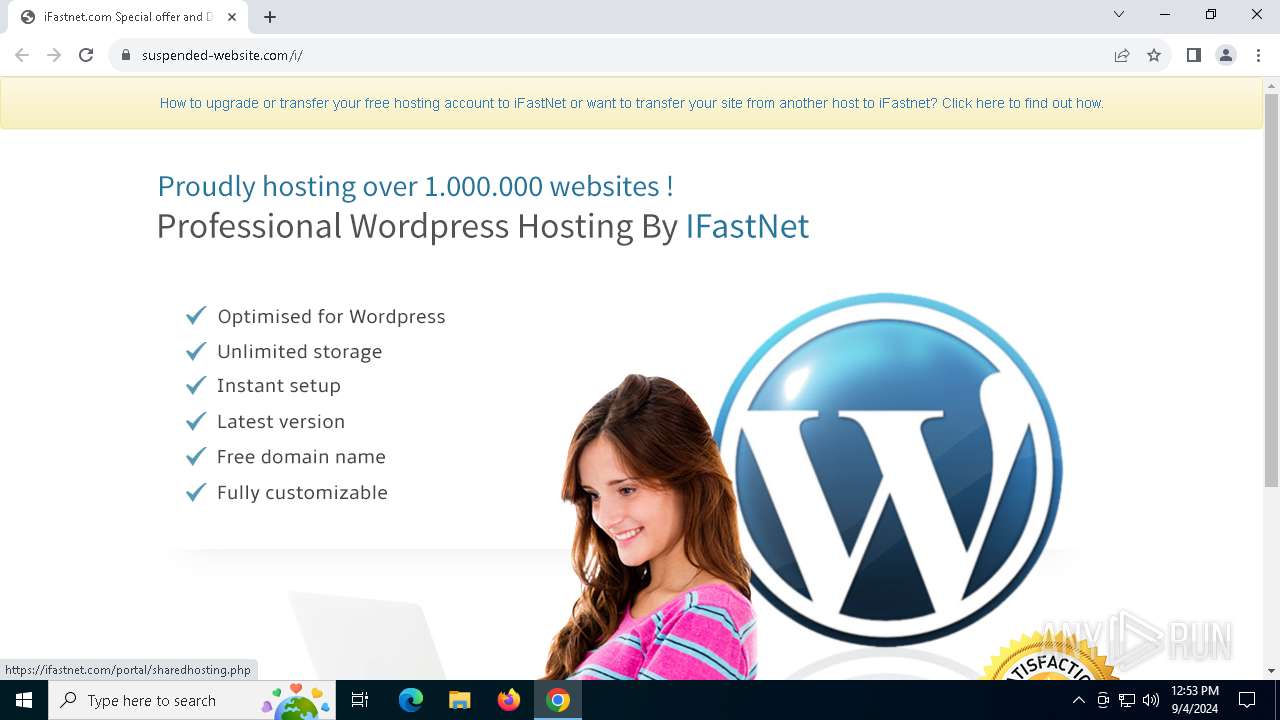
Task: Share this page icon in address bar
Action: point(1122,55)
